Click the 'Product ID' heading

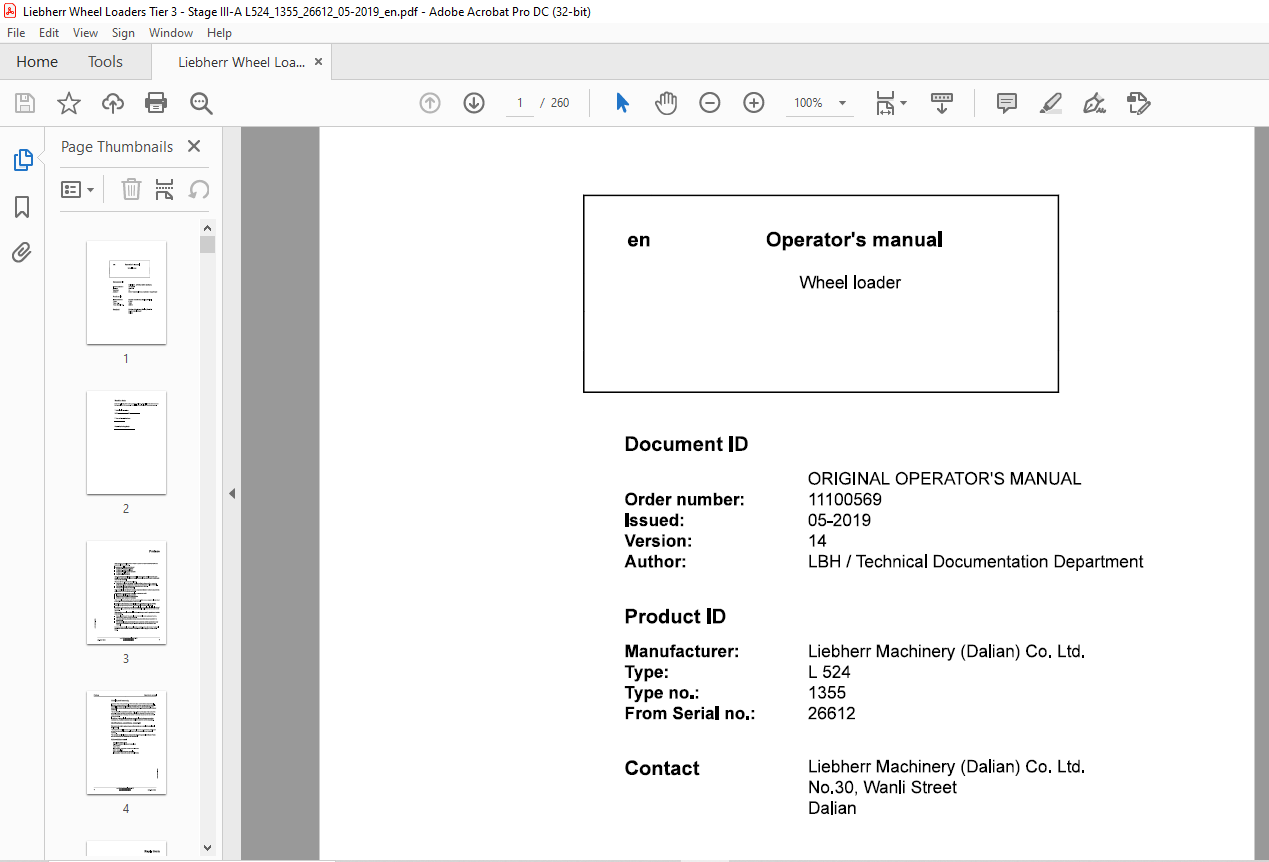[x=675, y=616]
